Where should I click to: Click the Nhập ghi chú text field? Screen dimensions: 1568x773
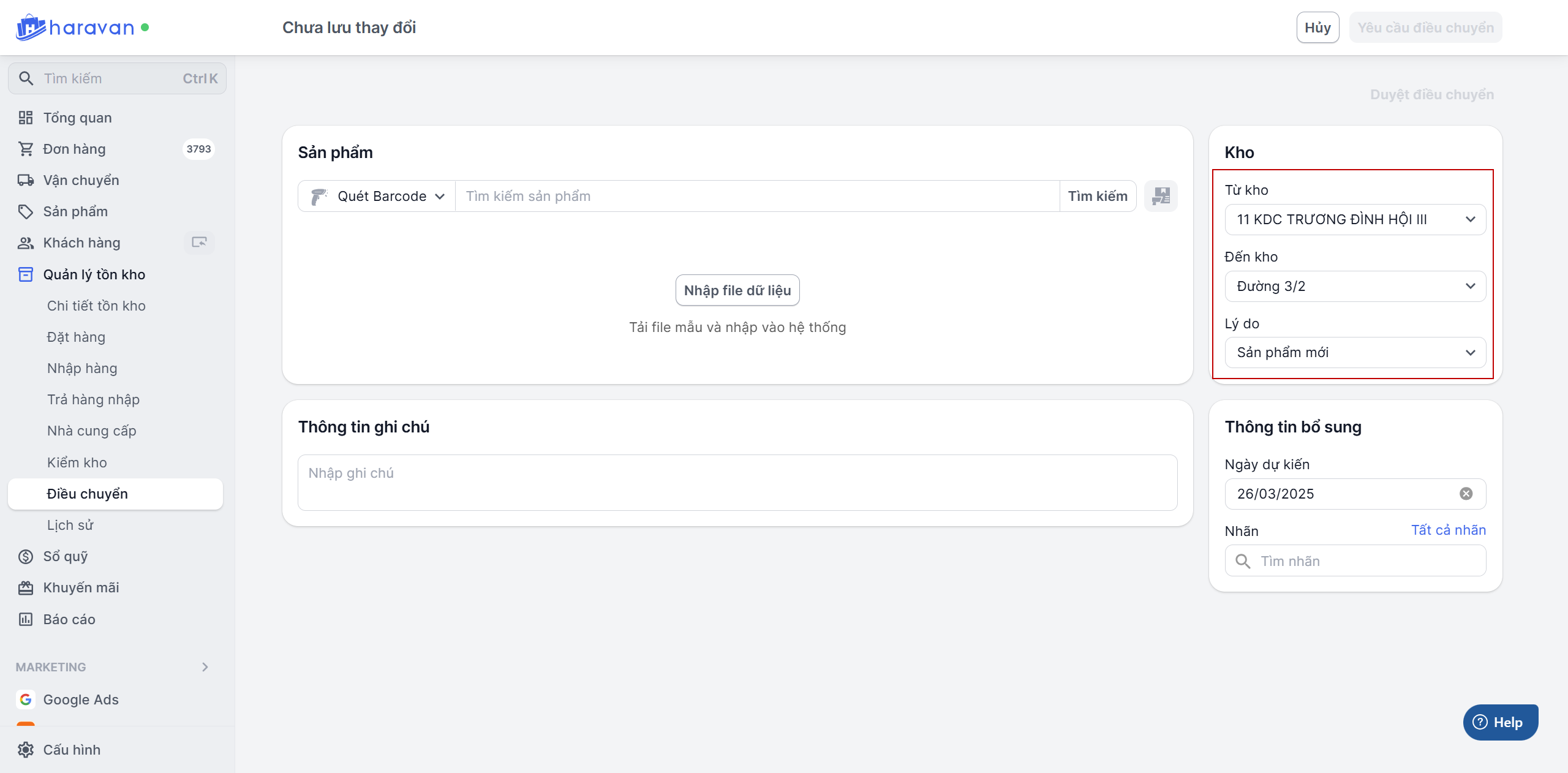(x=737, y=482)
